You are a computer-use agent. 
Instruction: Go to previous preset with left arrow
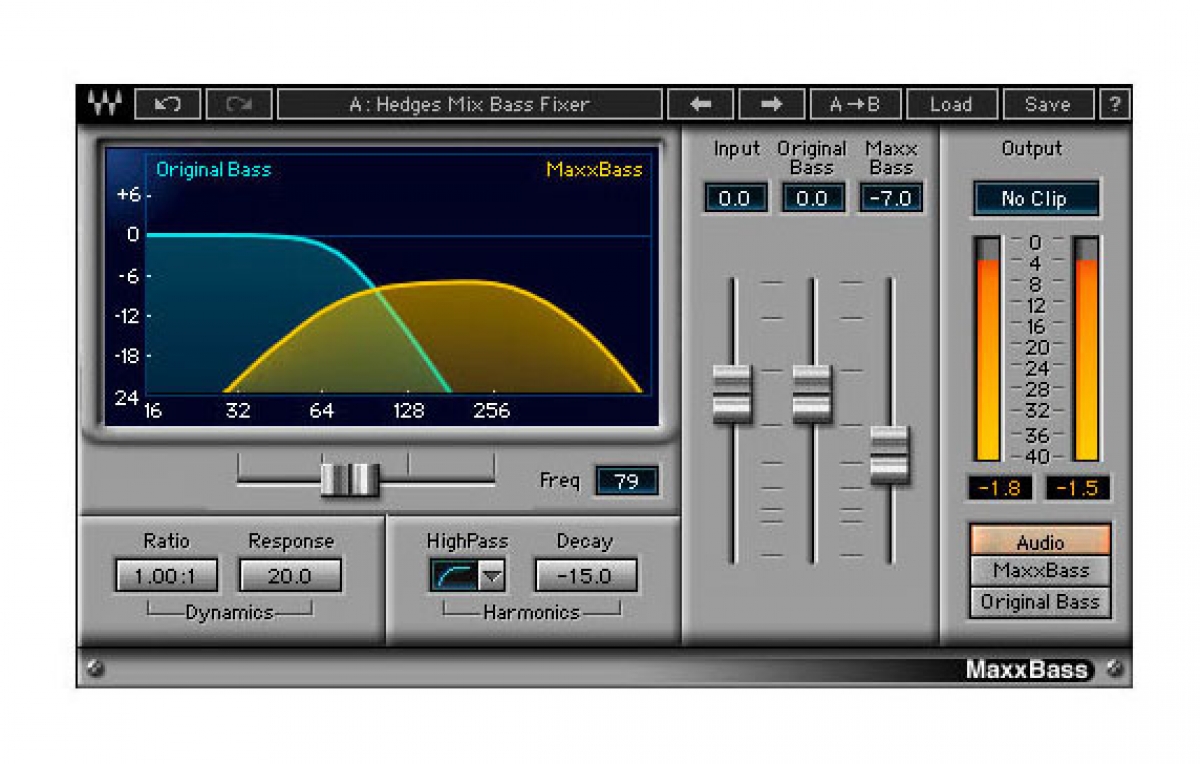[x=699, y=104]
